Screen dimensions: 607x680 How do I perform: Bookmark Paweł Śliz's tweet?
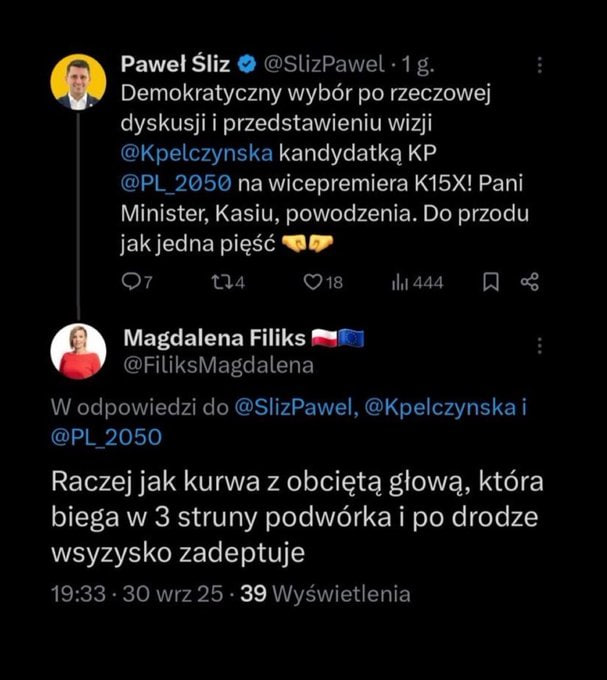491,282
